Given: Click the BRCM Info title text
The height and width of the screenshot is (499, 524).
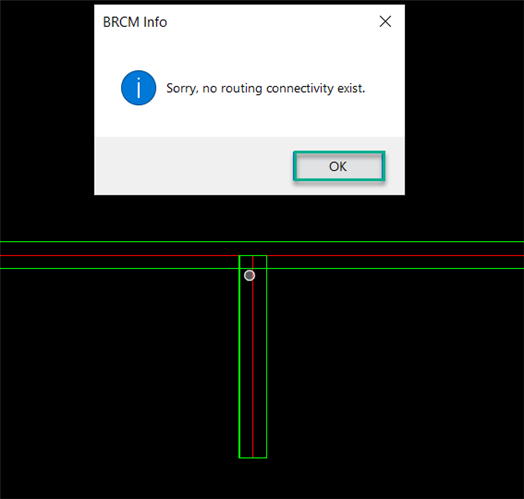Looking at the screenshot, I should [135, 22].
